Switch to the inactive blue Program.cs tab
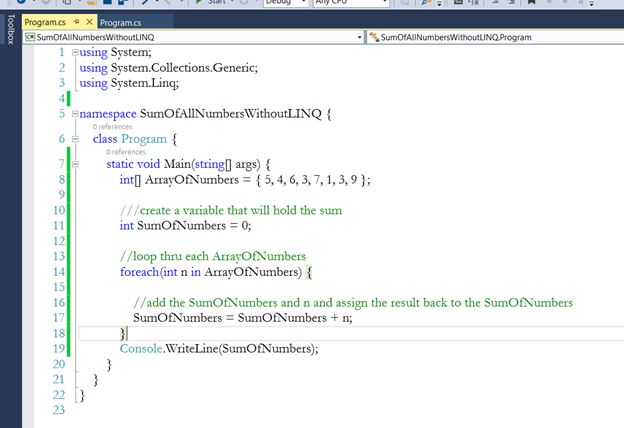Image resolution: width=624 pixels, height=428 pixels. pos(121,23)
